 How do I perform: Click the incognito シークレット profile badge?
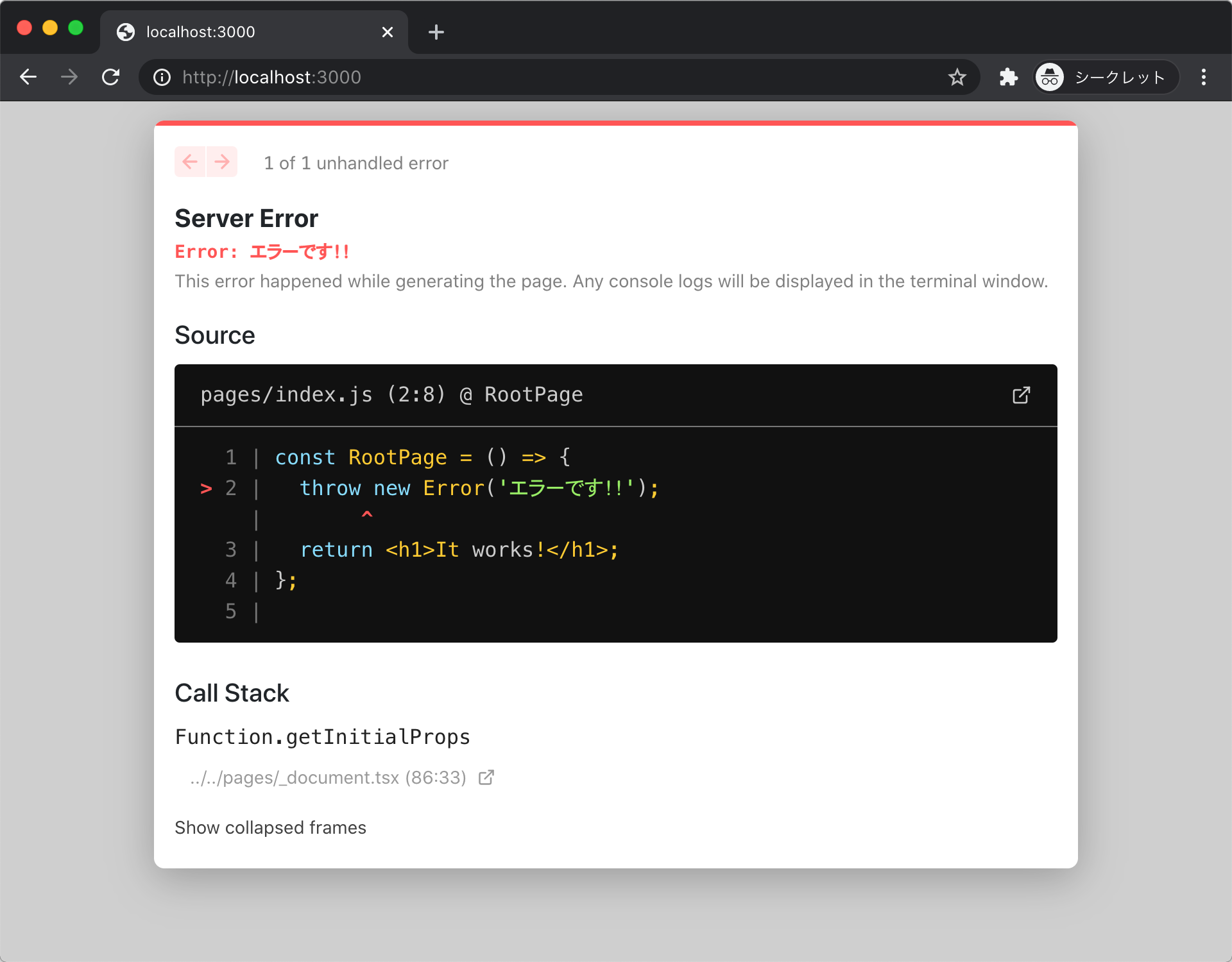click(1106, 77)
